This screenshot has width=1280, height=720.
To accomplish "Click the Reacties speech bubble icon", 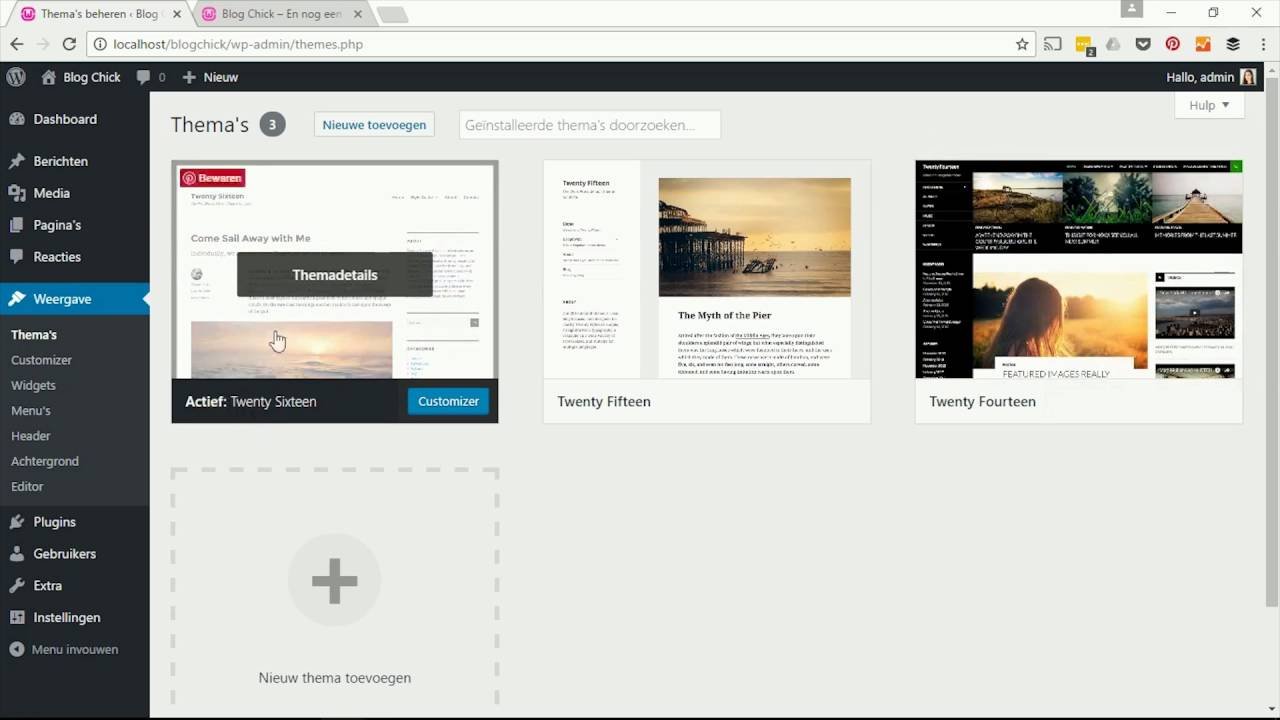I will click(18, 257).
